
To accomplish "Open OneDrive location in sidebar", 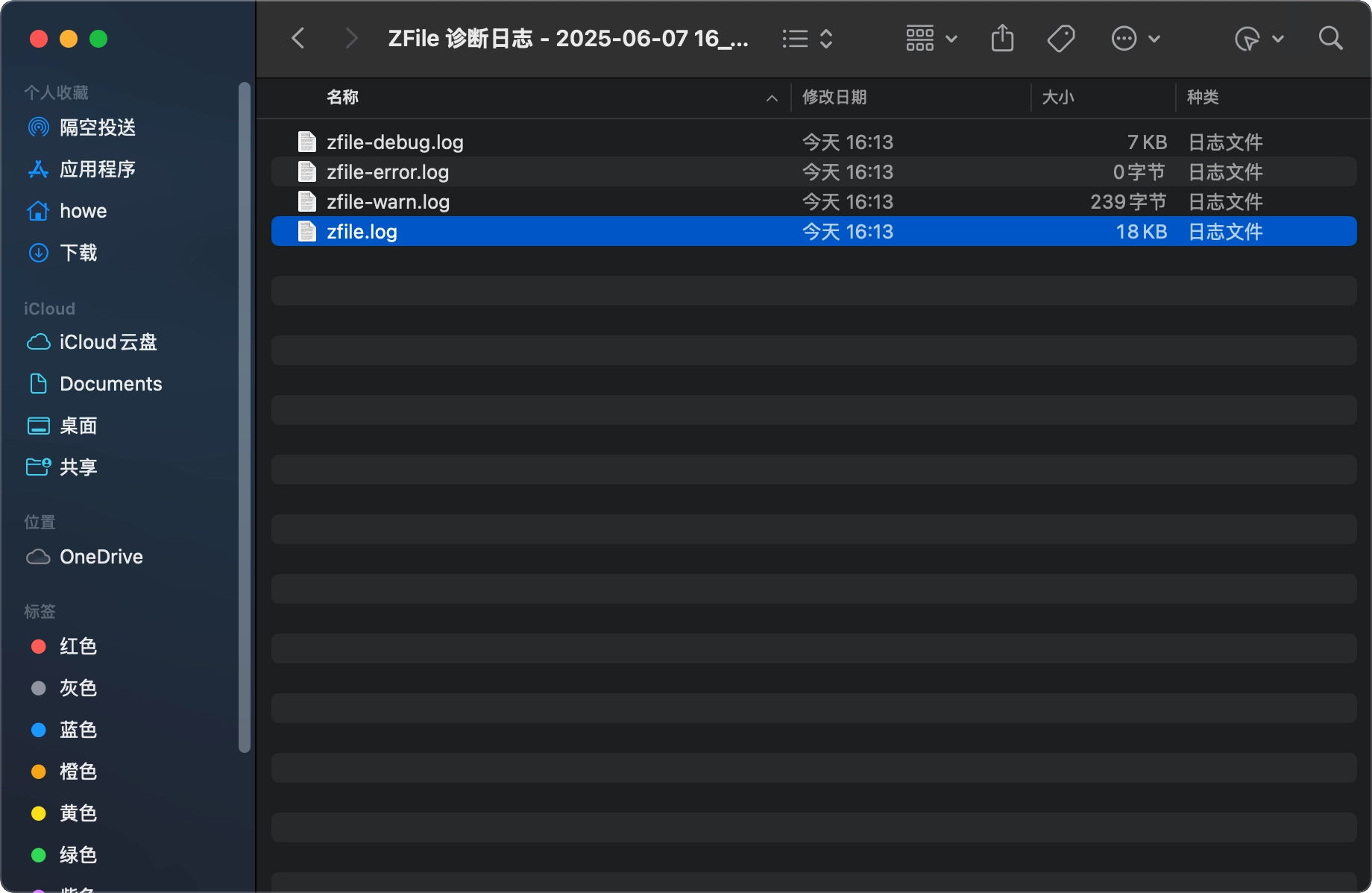I will coord(85,557).
